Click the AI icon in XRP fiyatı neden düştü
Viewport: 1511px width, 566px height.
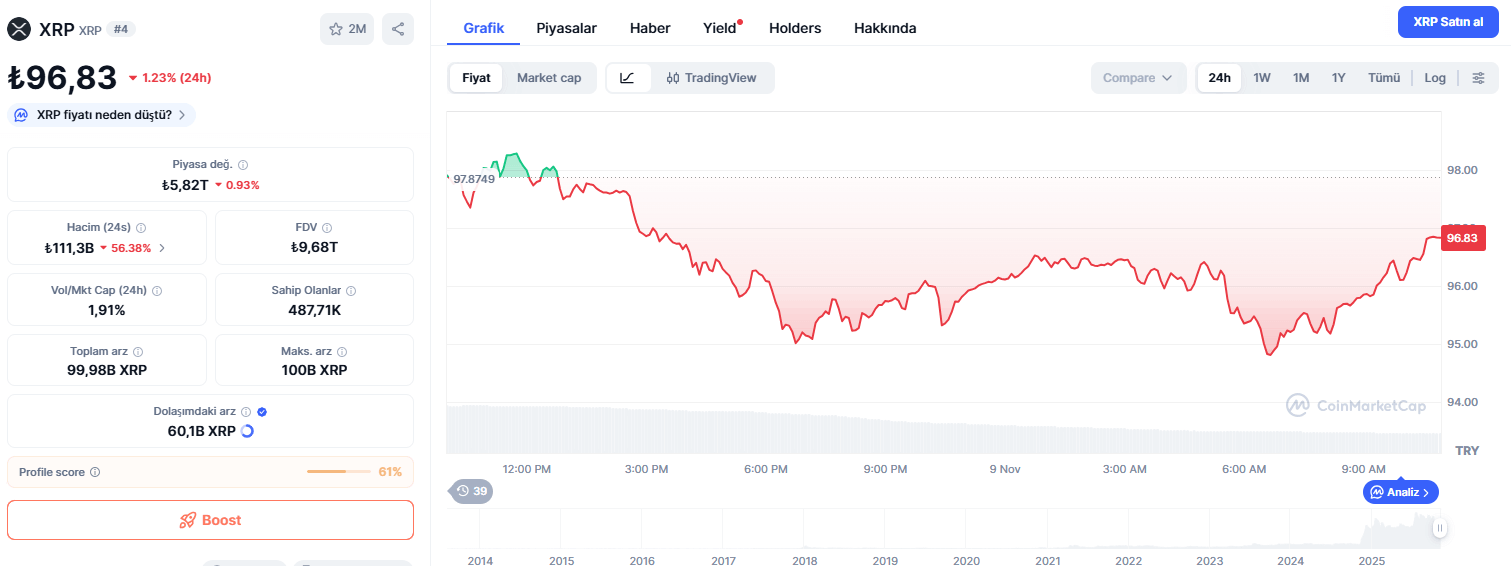21,115
